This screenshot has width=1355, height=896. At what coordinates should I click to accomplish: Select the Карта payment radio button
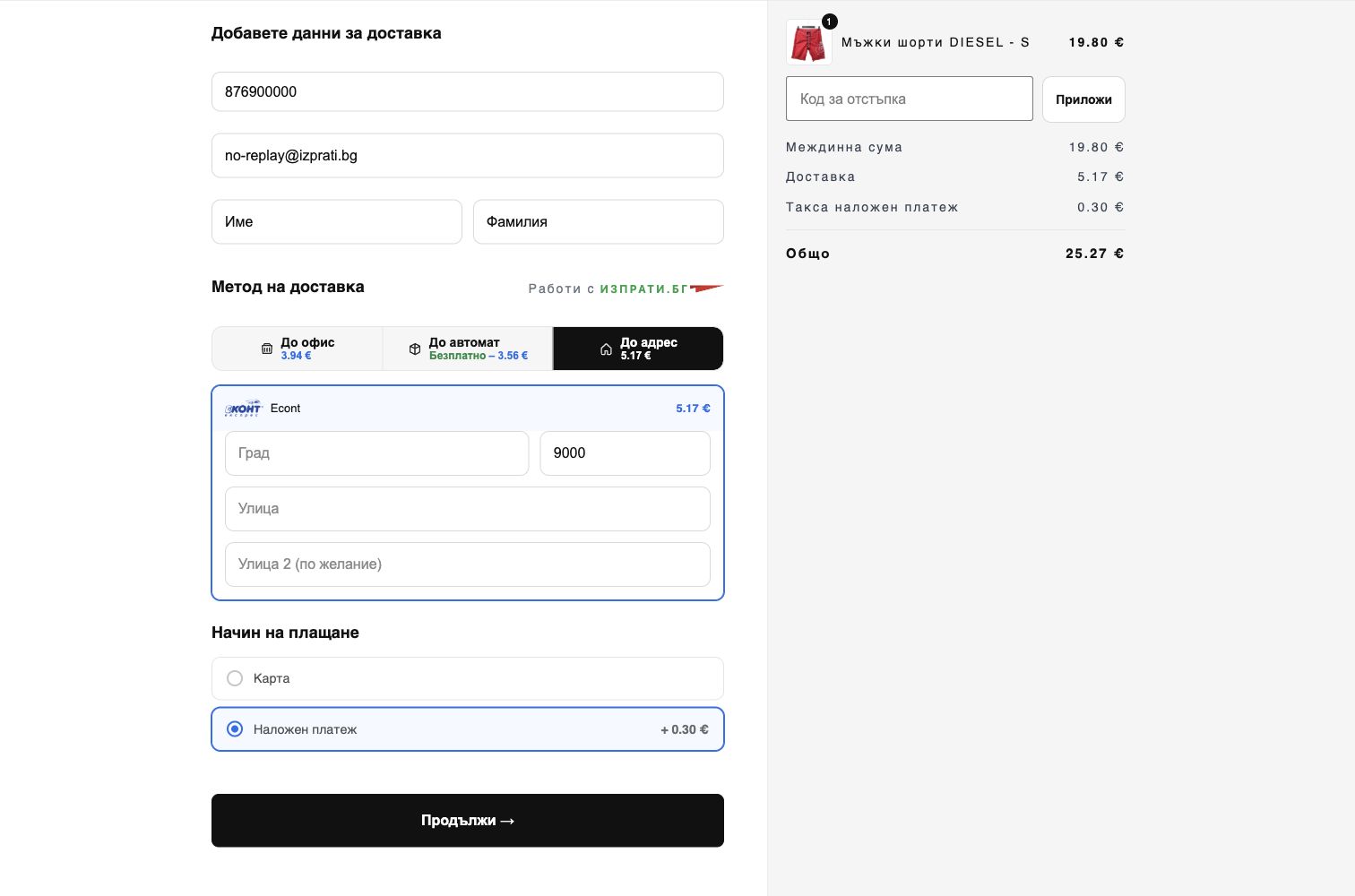[x=235, y=678]
